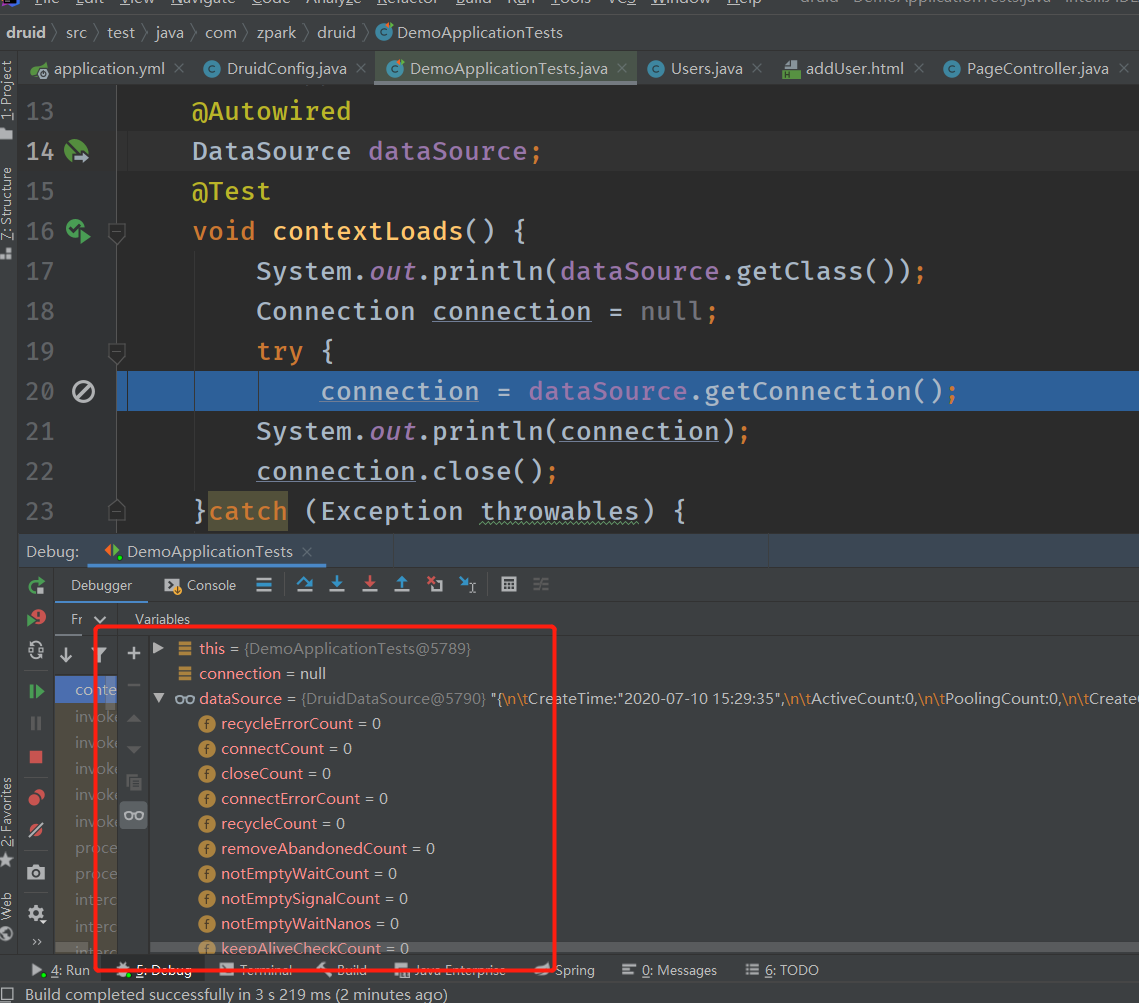The width and height of the screenshot is (1139, 1003).
Task: Open debugger settings gear menu
Action: click(x=36, y=913)
